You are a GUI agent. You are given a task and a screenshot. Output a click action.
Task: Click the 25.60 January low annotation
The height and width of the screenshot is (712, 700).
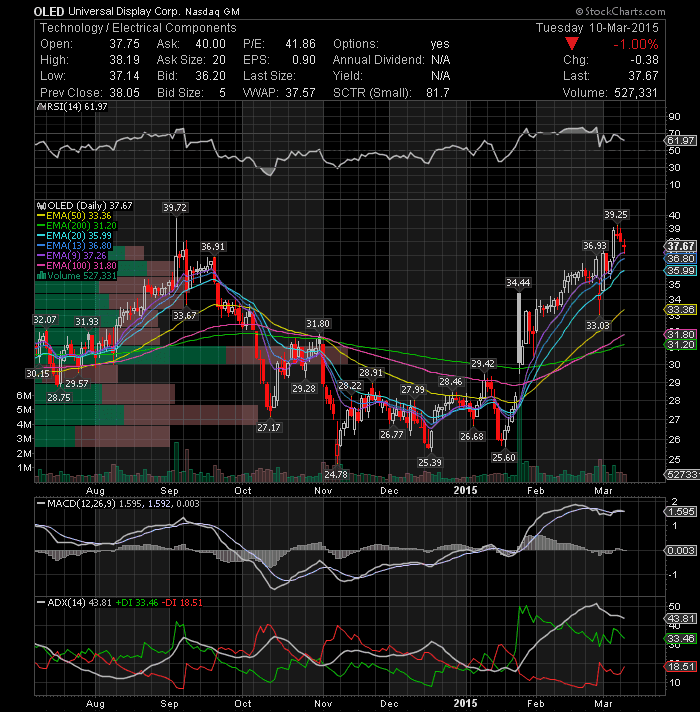tap(504, 457)
